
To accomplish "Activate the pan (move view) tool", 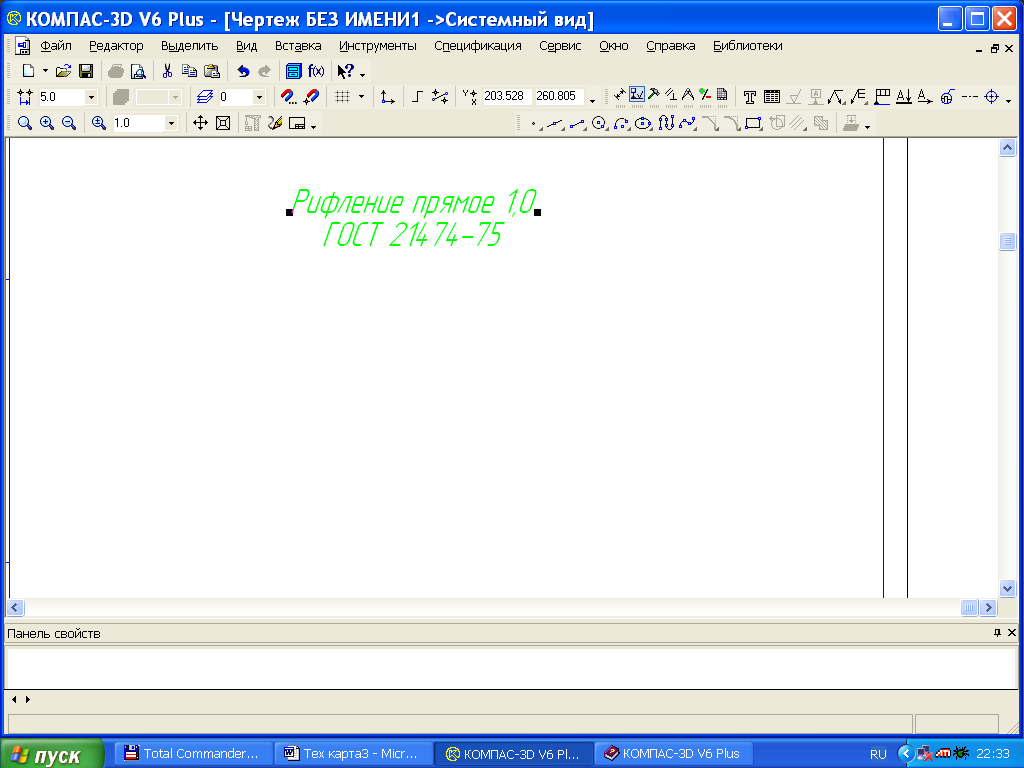I will click(200, 123).
